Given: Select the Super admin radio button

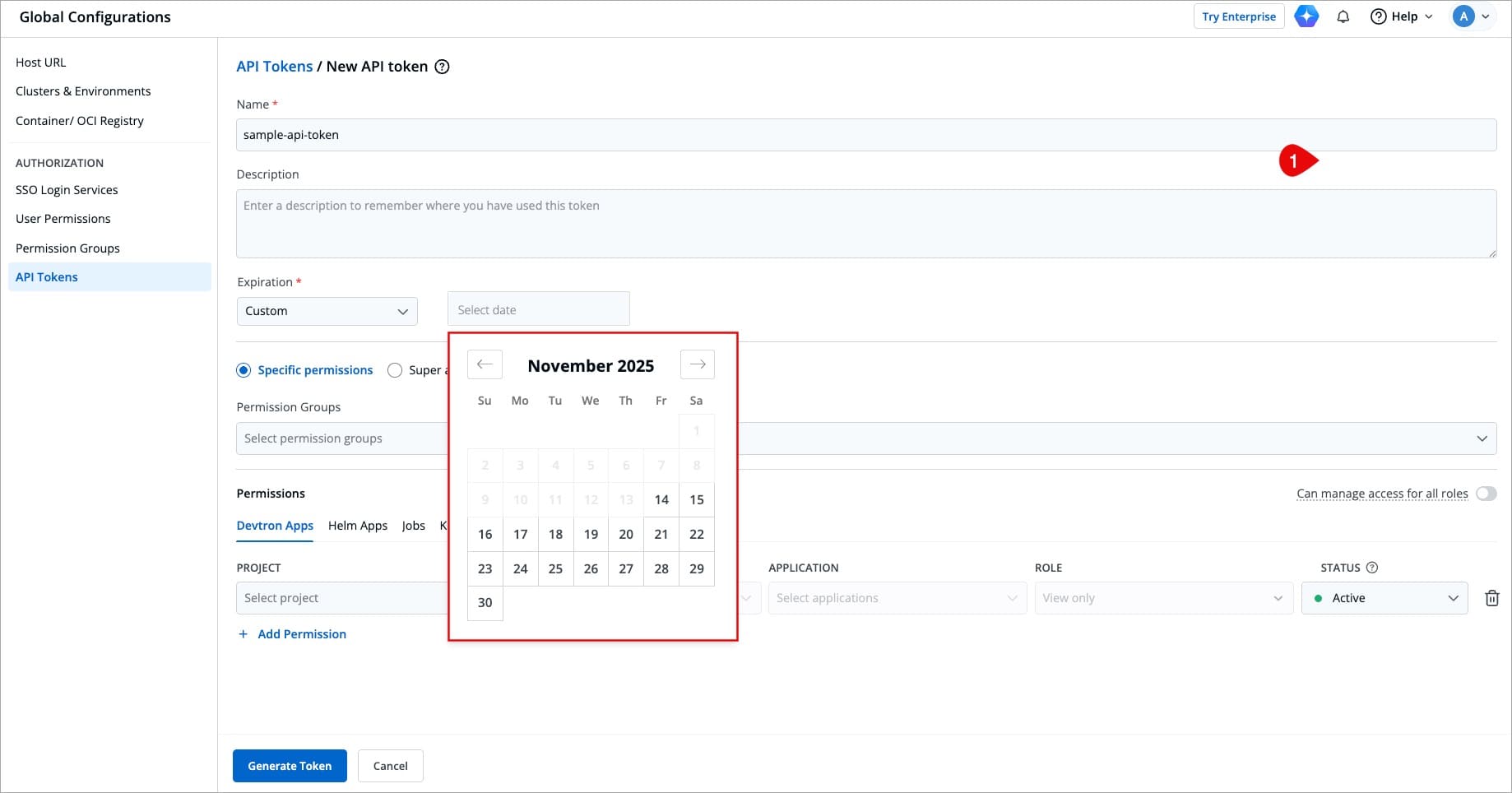Looking at the screenshot, I should click(x=395, y=370).
